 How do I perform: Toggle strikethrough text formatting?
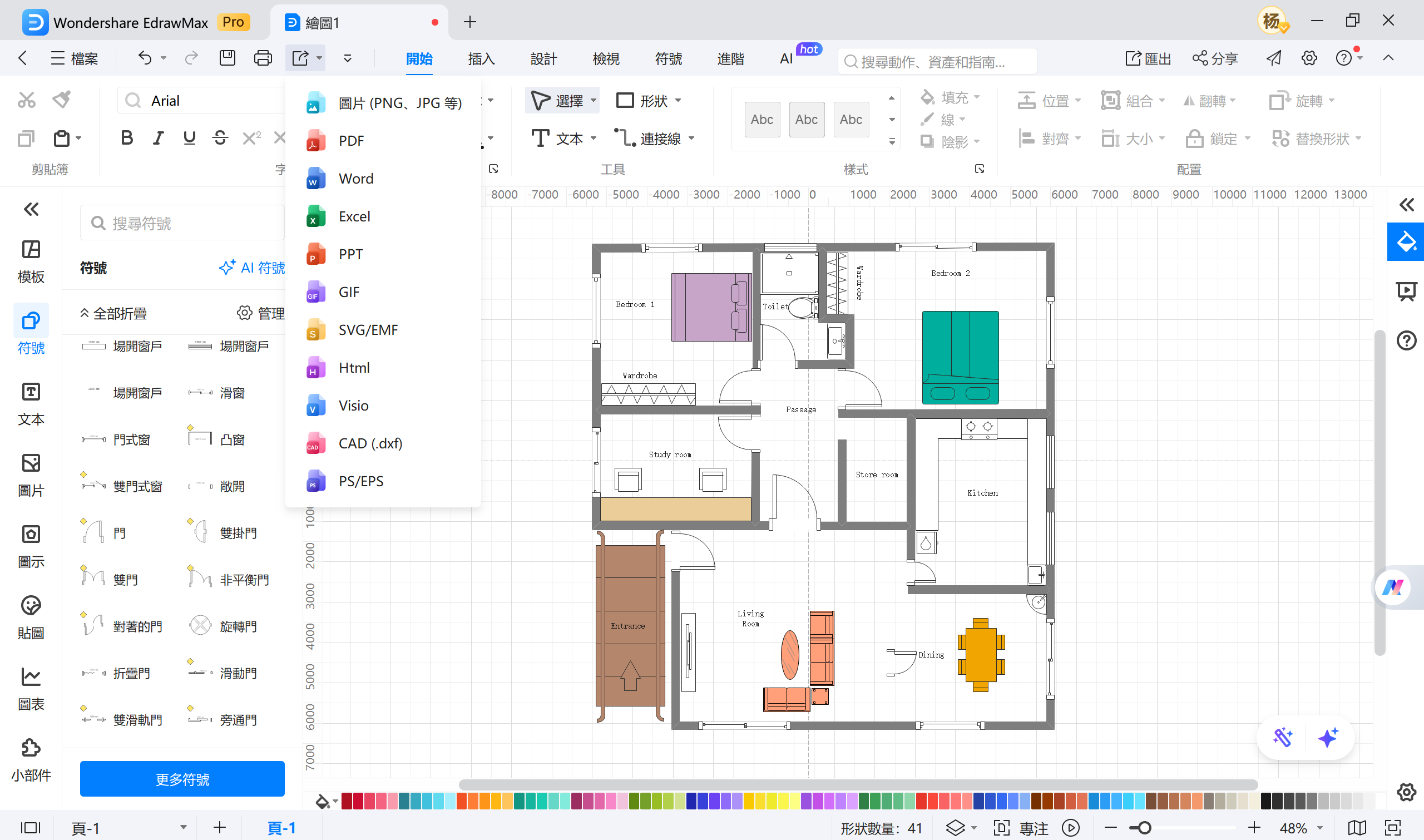tap(220, 137)
